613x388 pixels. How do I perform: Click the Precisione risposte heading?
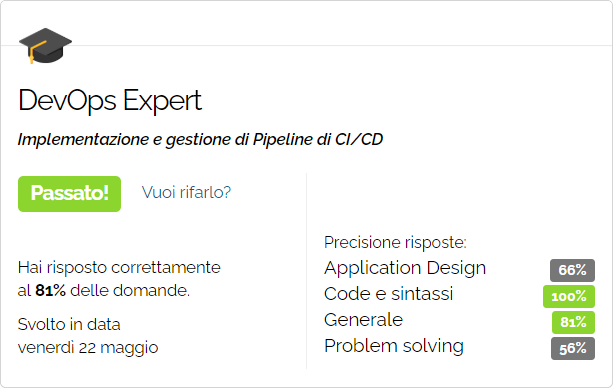(395, 242)
